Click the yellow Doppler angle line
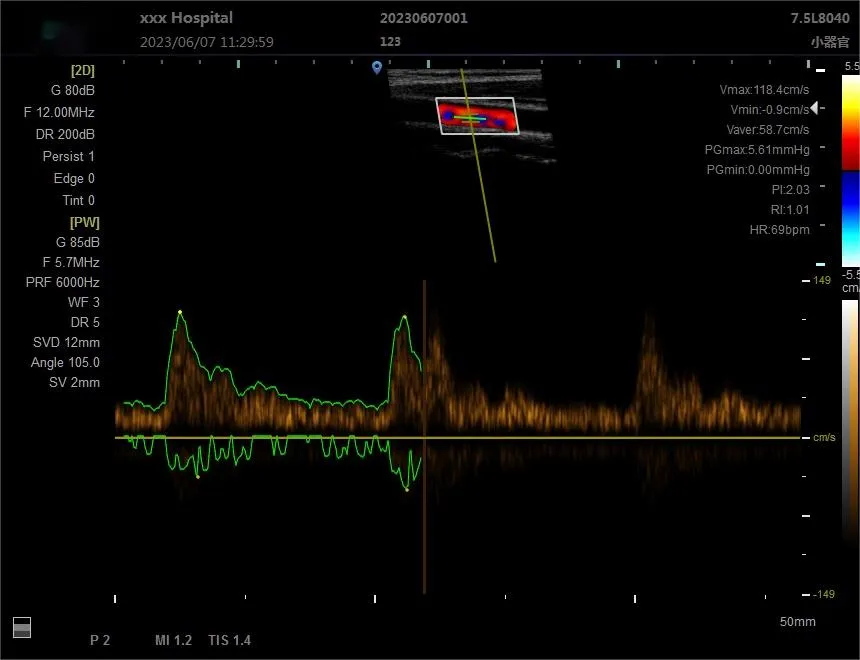This screenshot has height=660, width=860. [x=478, y=165]
